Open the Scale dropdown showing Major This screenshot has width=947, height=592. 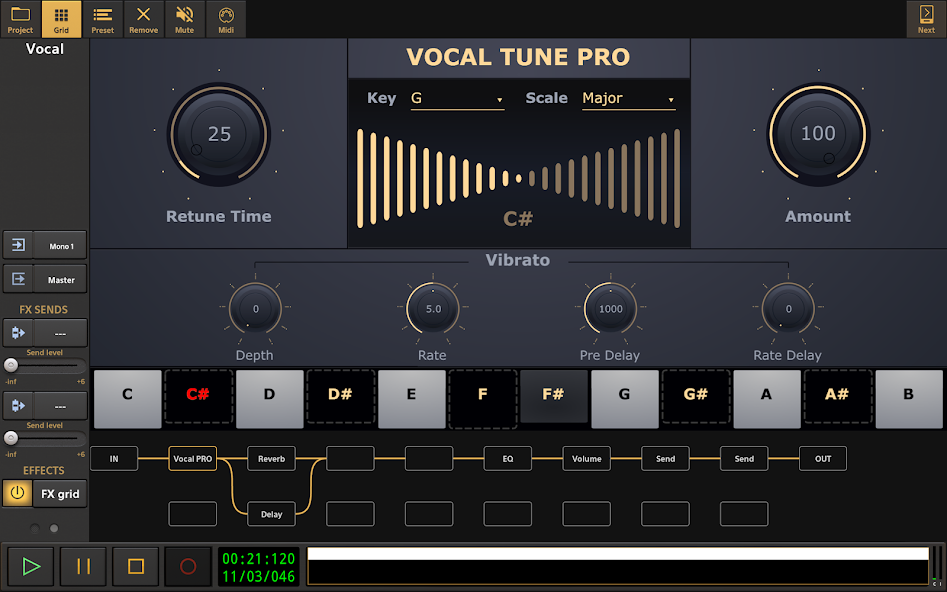coord(628,98)
